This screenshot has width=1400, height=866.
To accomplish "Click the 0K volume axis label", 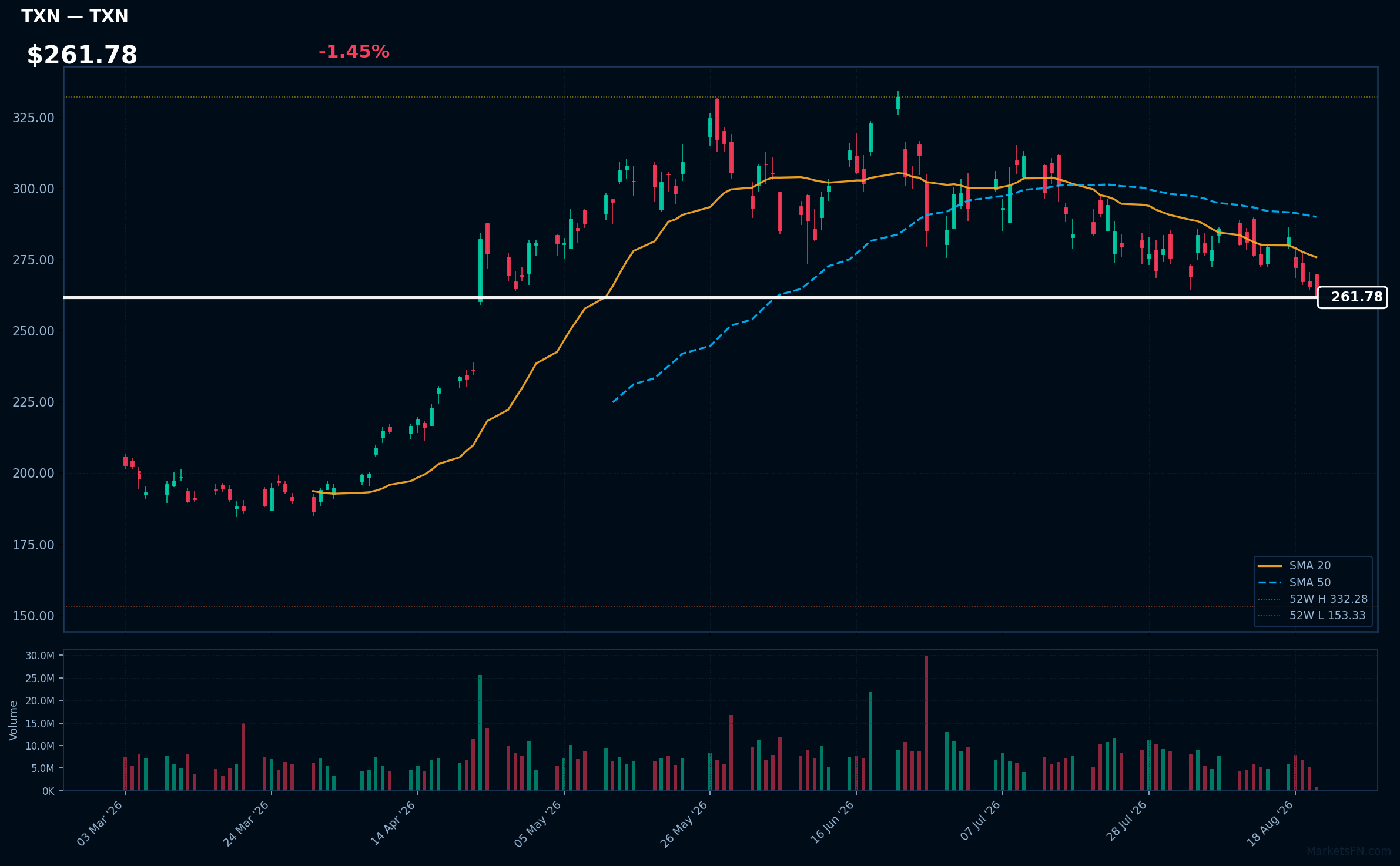I will (x=48, y=792).
